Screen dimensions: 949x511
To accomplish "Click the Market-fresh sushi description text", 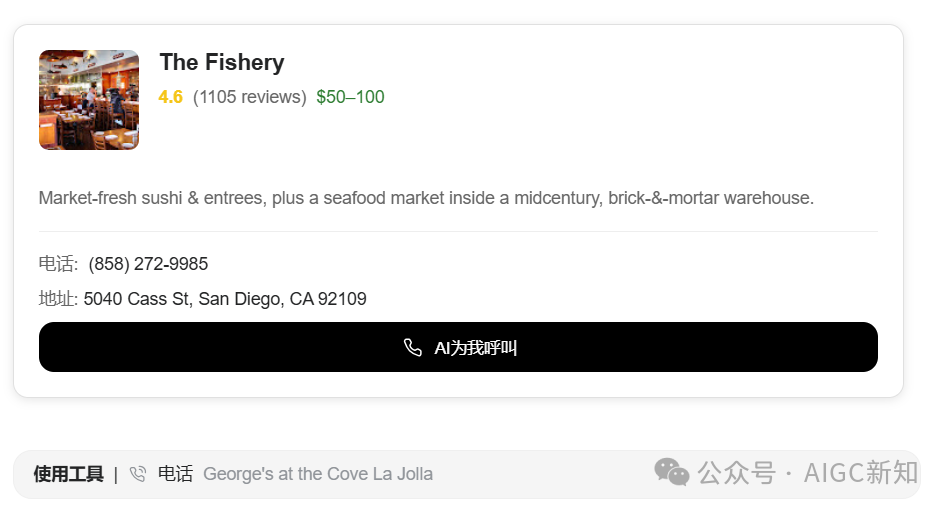I will click(426, 198).
